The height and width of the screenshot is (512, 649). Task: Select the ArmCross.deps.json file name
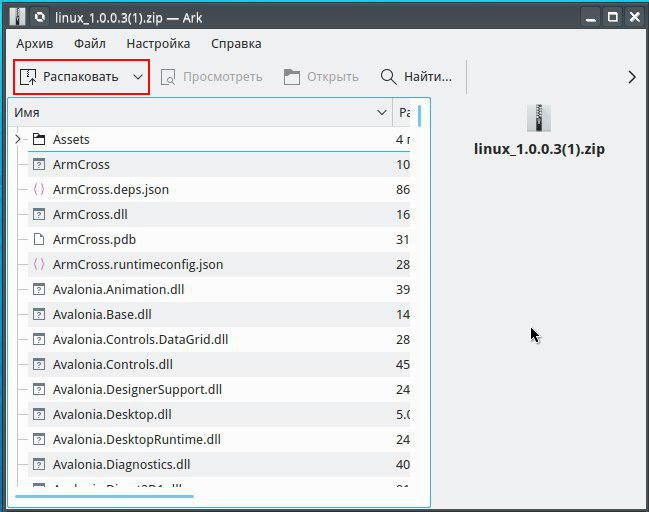coord(111,190)
